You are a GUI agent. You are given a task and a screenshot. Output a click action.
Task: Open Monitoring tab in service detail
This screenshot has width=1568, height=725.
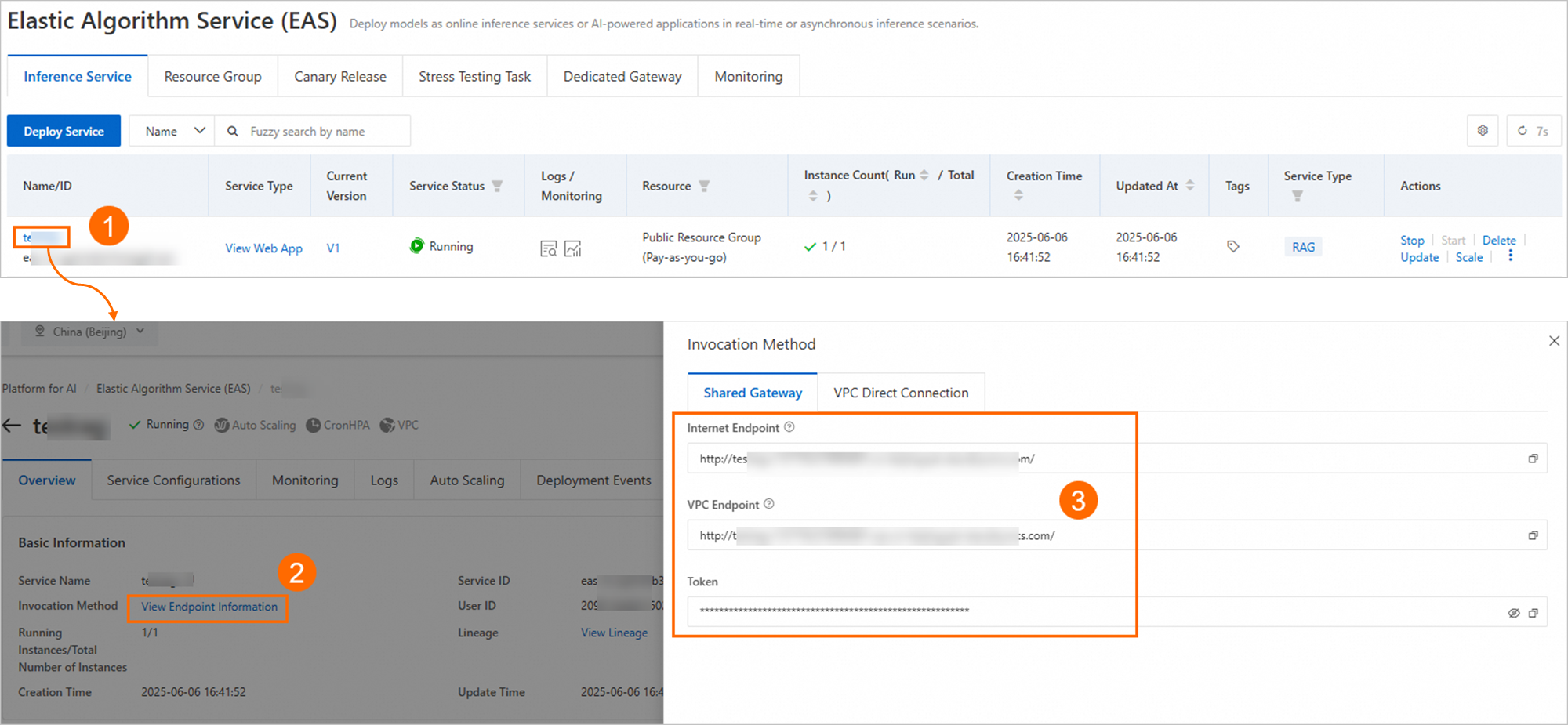(305, 480)
